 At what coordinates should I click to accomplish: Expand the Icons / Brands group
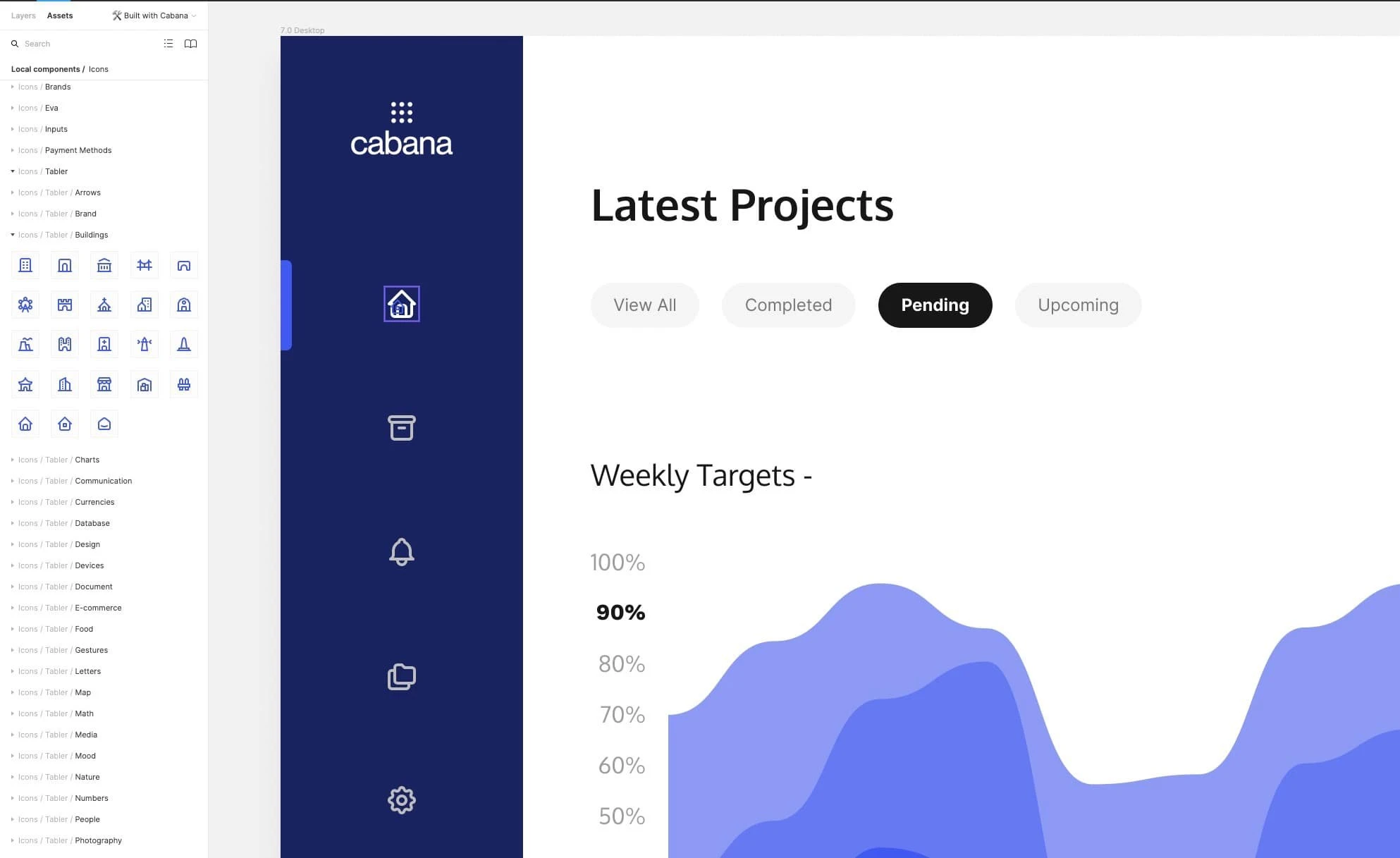pos(13,87)
